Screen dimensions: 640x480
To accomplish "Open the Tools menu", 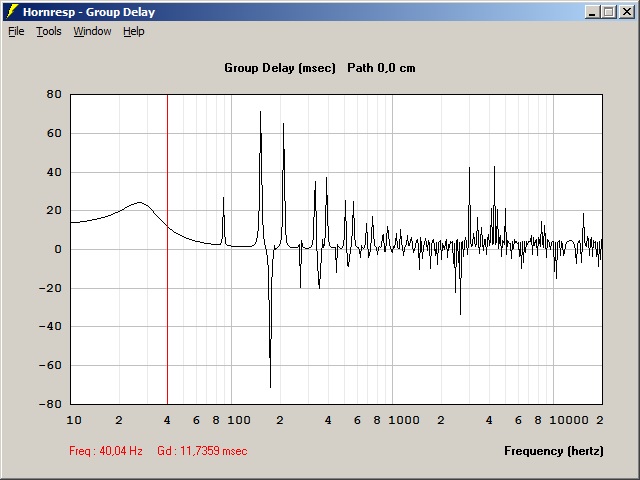I will [x=49, y=31].
